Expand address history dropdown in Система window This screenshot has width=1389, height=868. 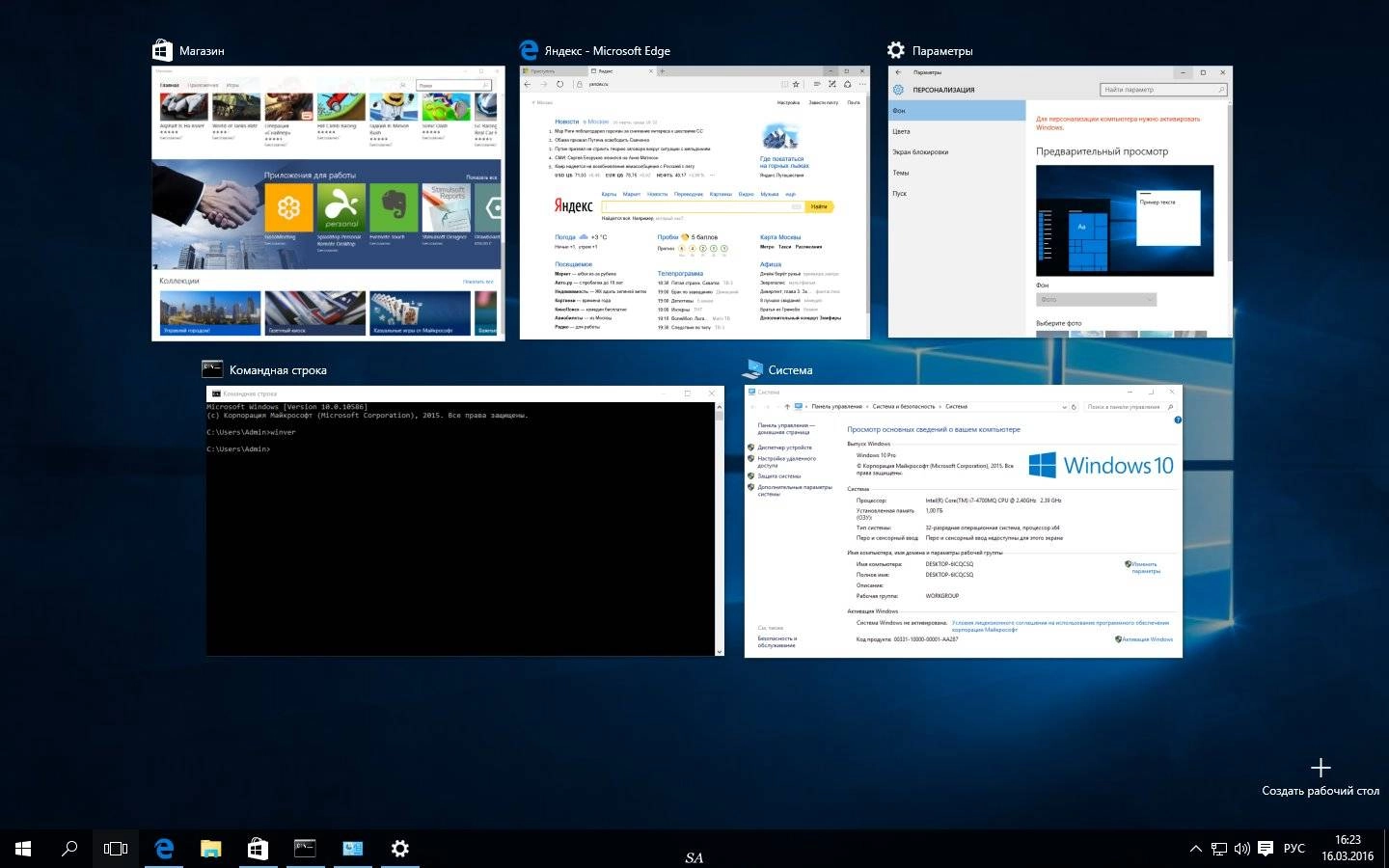click(1064, 407)
